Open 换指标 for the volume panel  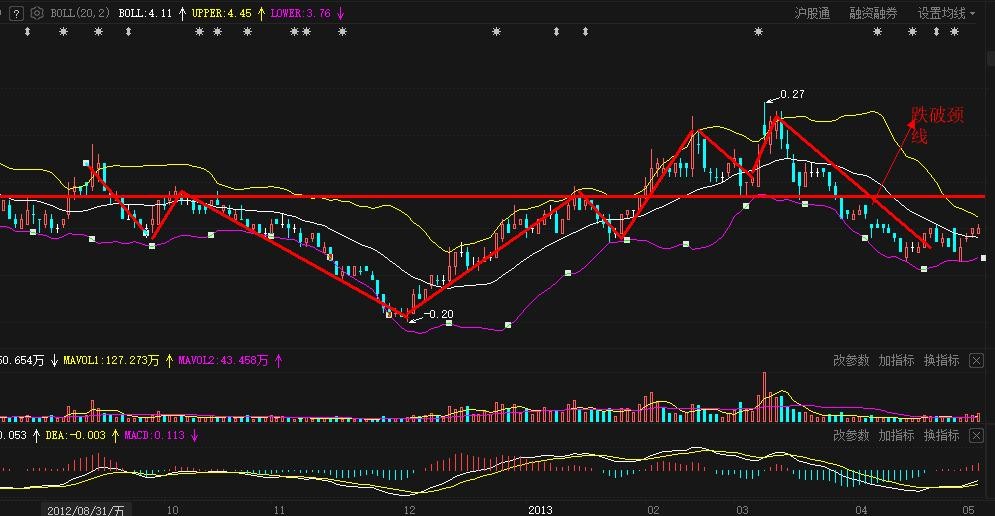pyautogui.click(x=941, y=361)
